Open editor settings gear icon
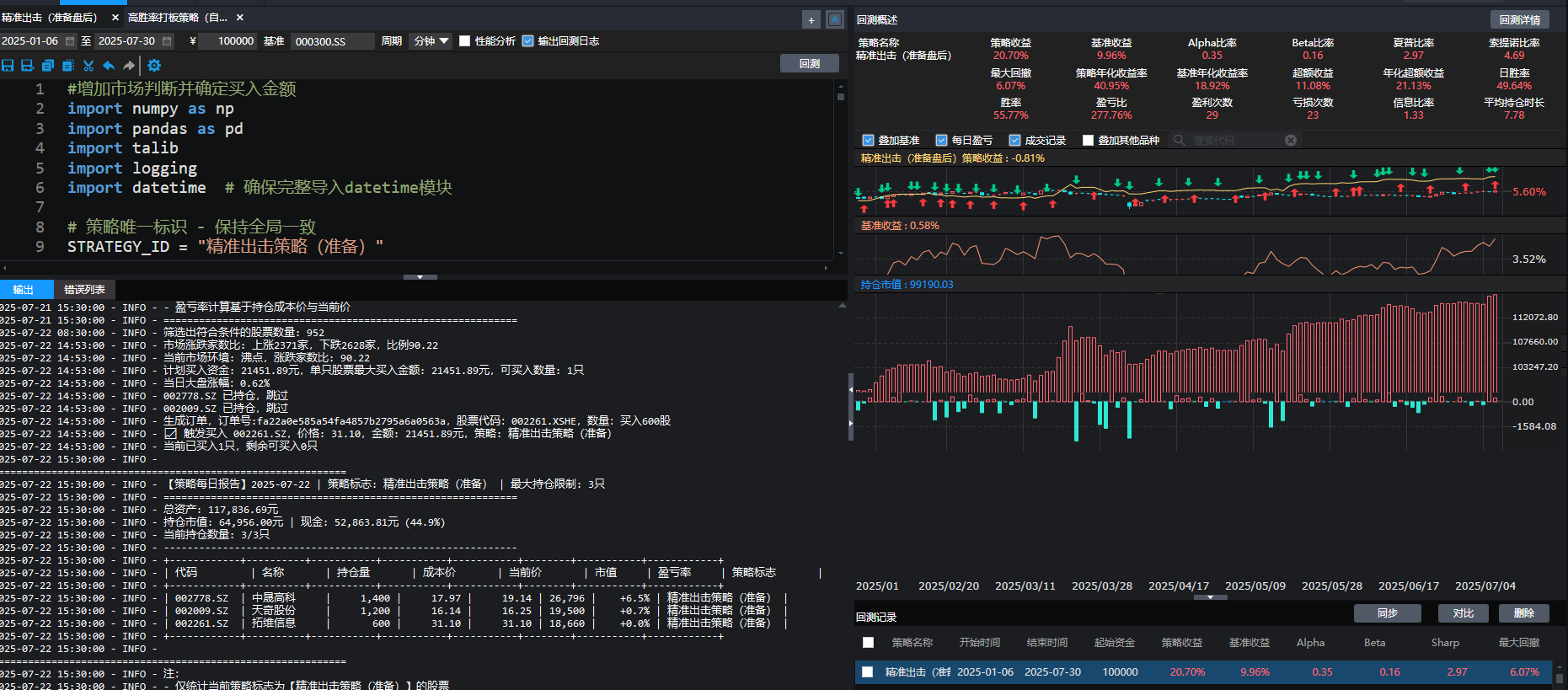The height and width of the screenshot is (690, 1568). coord(154,65)
